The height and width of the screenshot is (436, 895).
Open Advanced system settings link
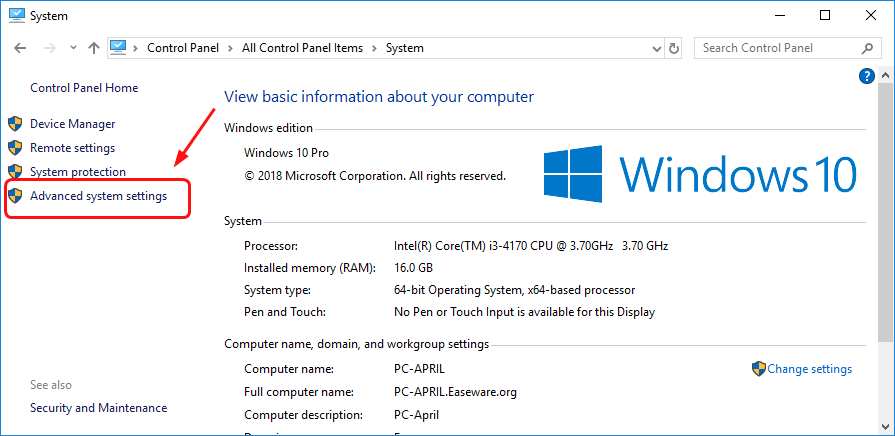[x=98, y=196]
